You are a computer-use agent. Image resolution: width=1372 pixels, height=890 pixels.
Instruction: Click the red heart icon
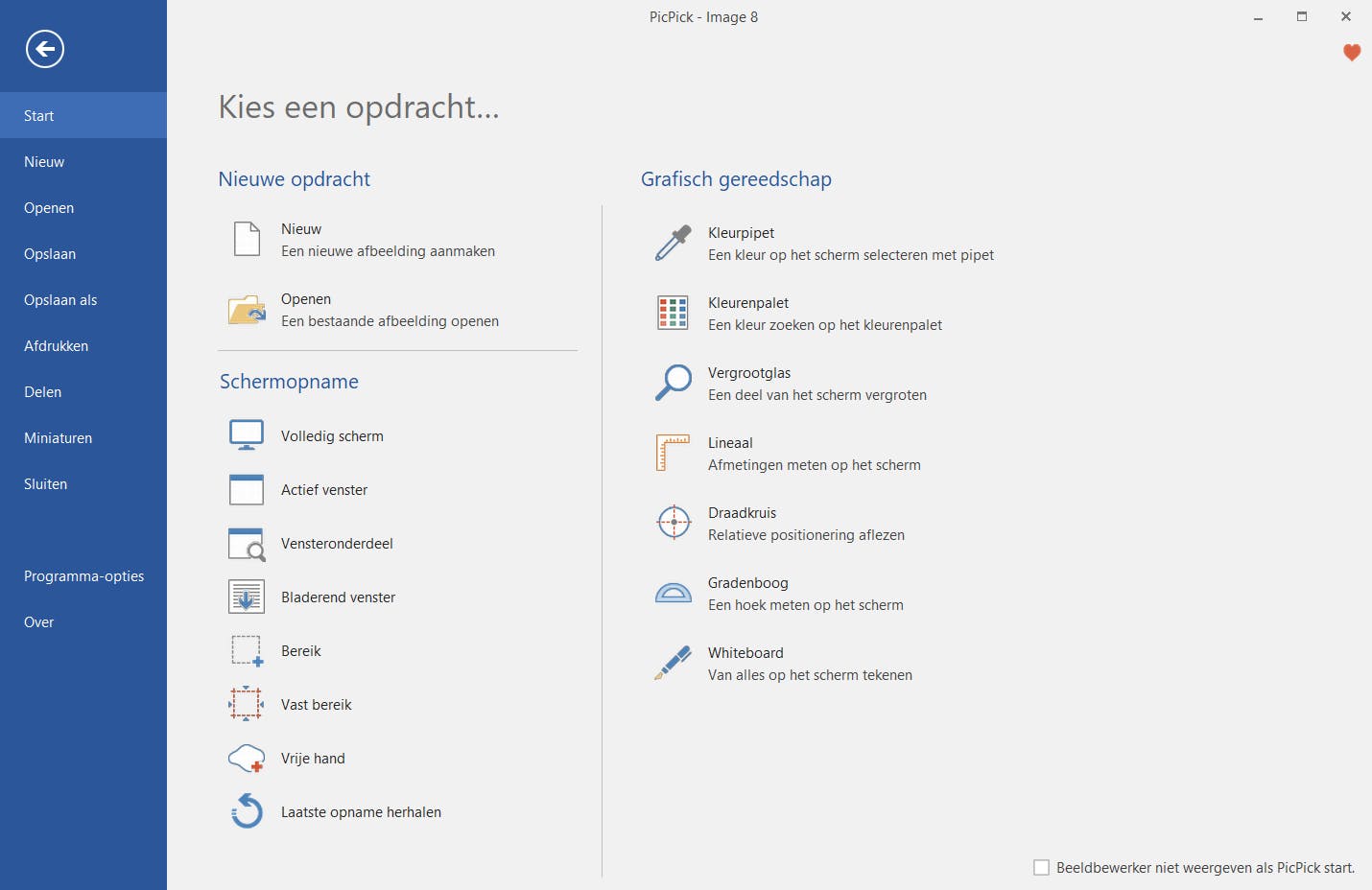1352,53
